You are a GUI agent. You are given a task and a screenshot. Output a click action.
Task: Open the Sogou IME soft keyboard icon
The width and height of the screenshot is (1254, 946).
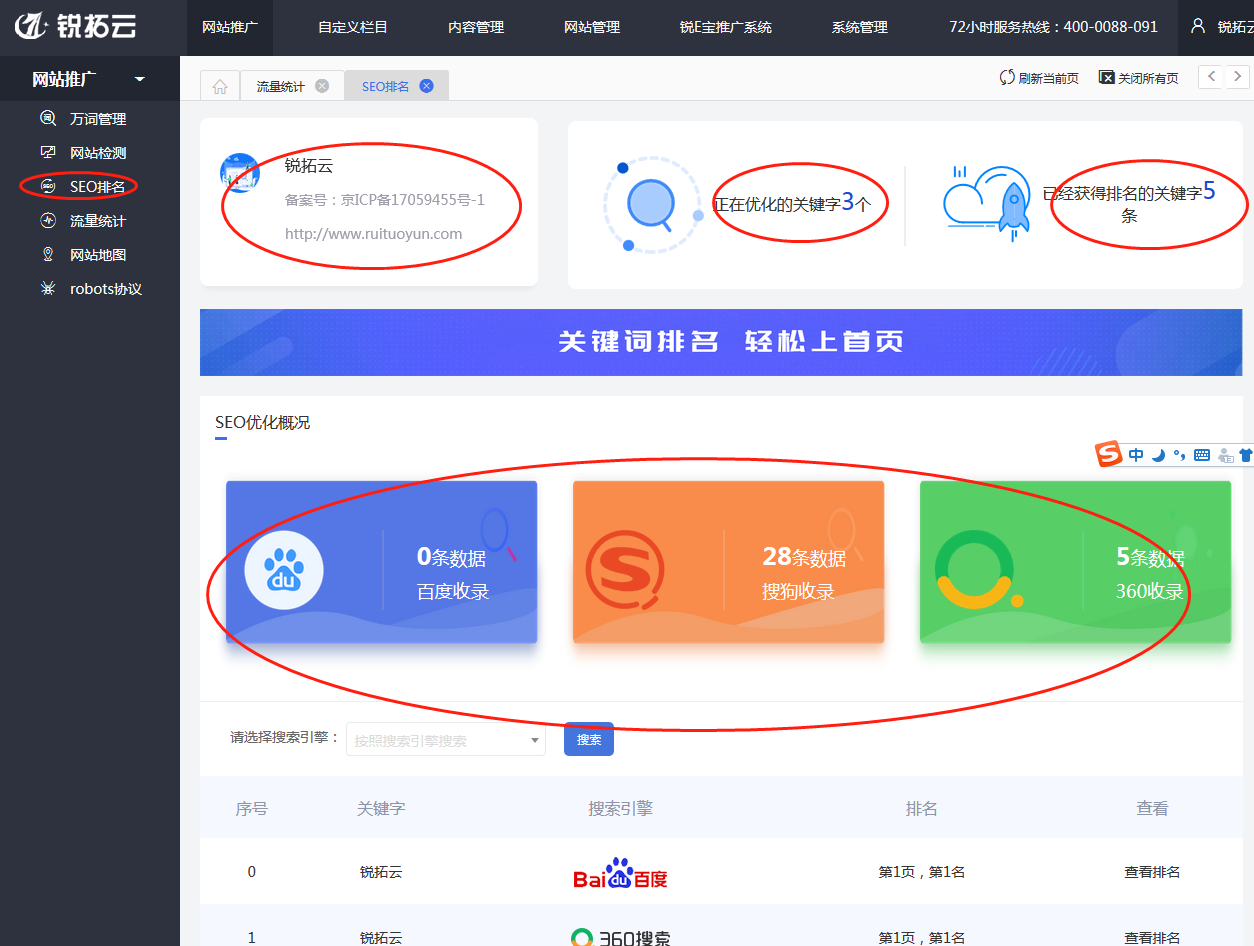click(1202, 455)
